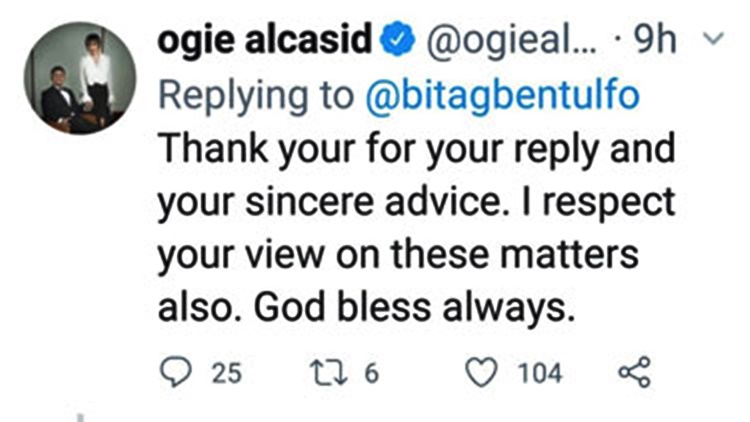Share the tweet via the share icon
Image resolution: width=750 pixels, height=422 pixels.
pyautogui.click(x=635, y=373)
